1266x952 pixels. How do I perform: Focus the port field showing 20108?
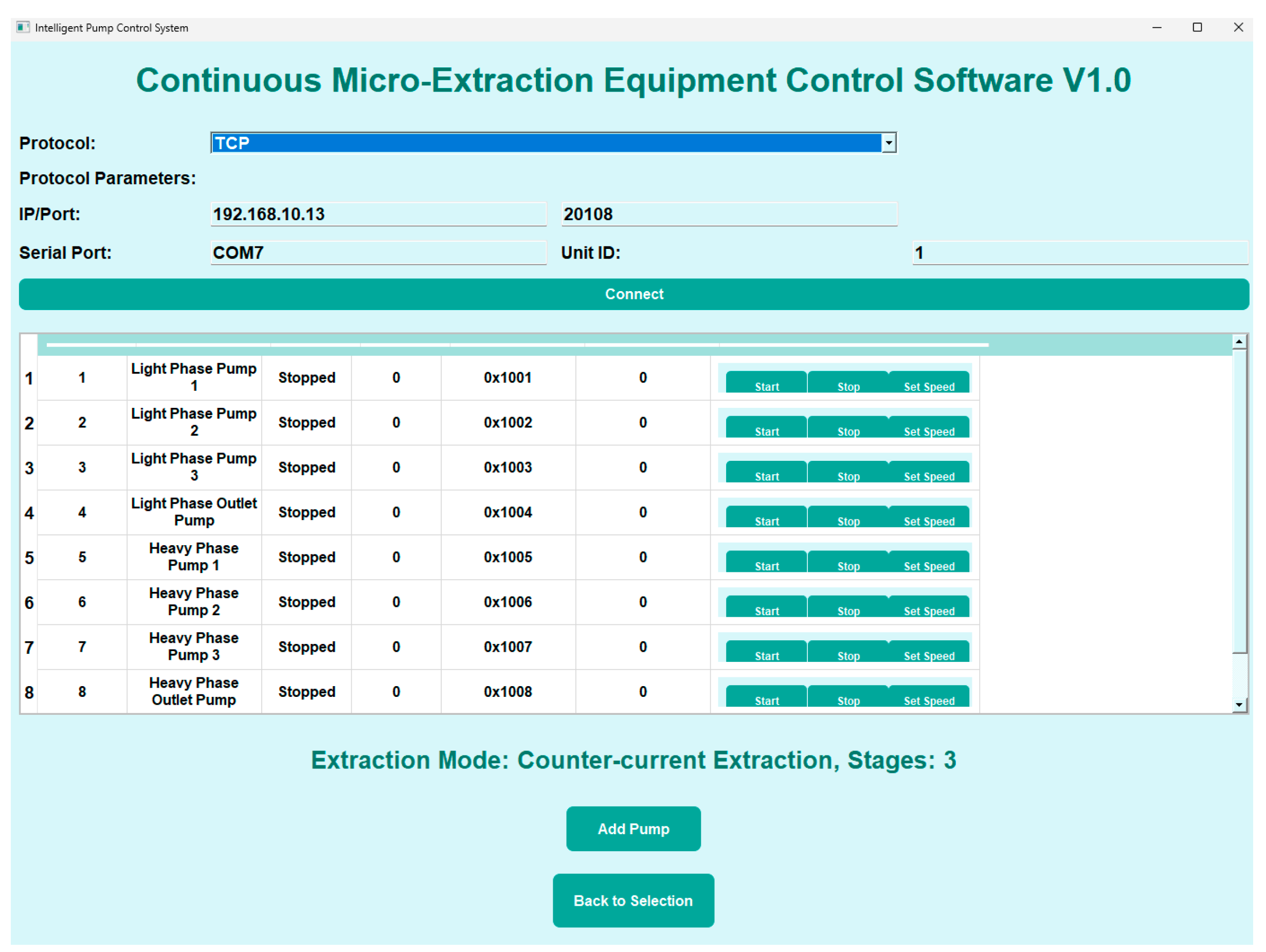point(729,214)
